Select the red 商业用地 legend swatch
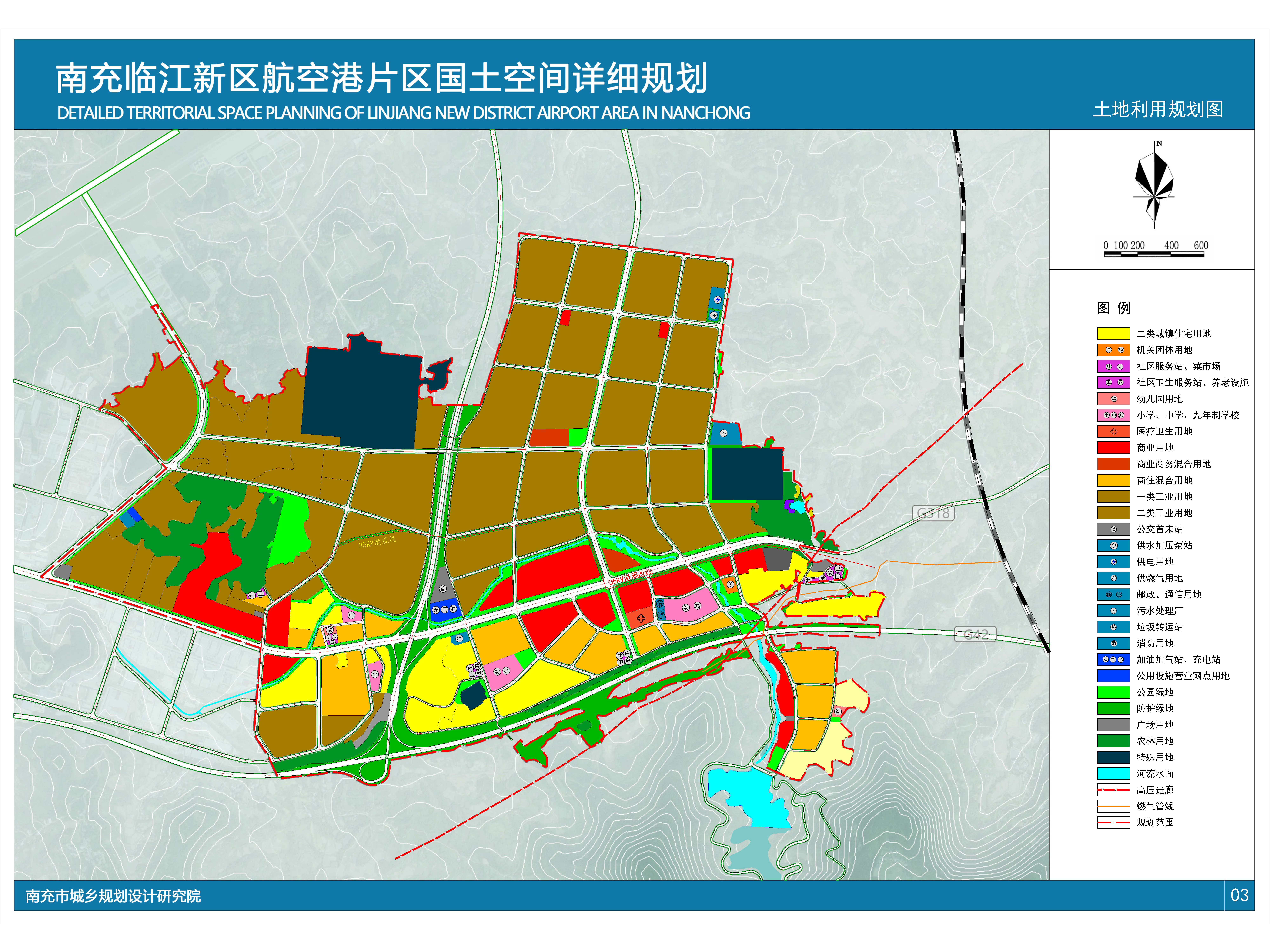This screenshot has height=952, width=1270. (x=1113, y=448)
